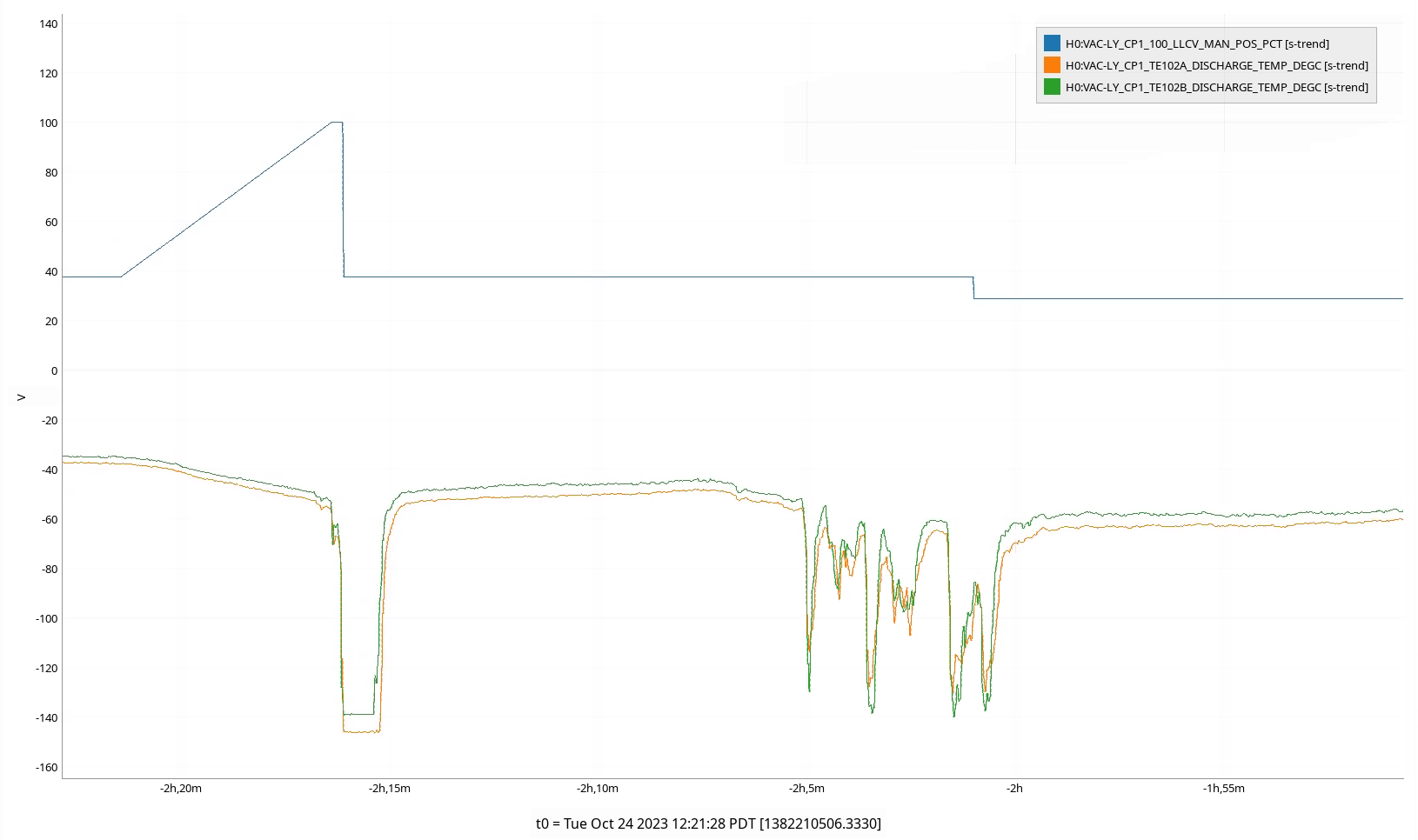Click y-axis tick label -160
Screen dimensions: 1418x840
pos(47,768)
